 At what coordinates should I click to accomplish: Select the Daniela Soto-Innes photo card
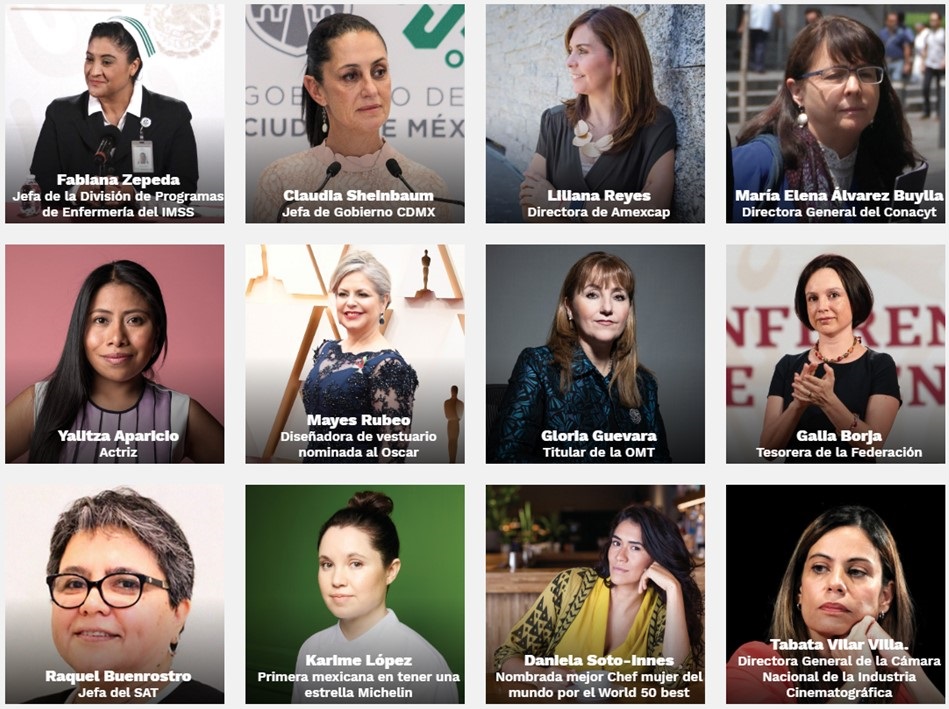[595, 594]
